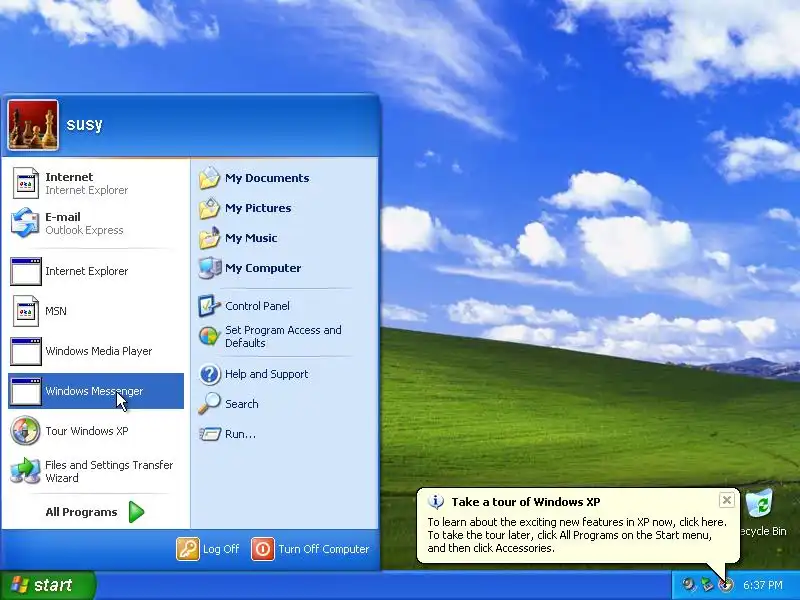Select the Tour Windows XP entry
800x600 pixels.
(x=96, y=431)
